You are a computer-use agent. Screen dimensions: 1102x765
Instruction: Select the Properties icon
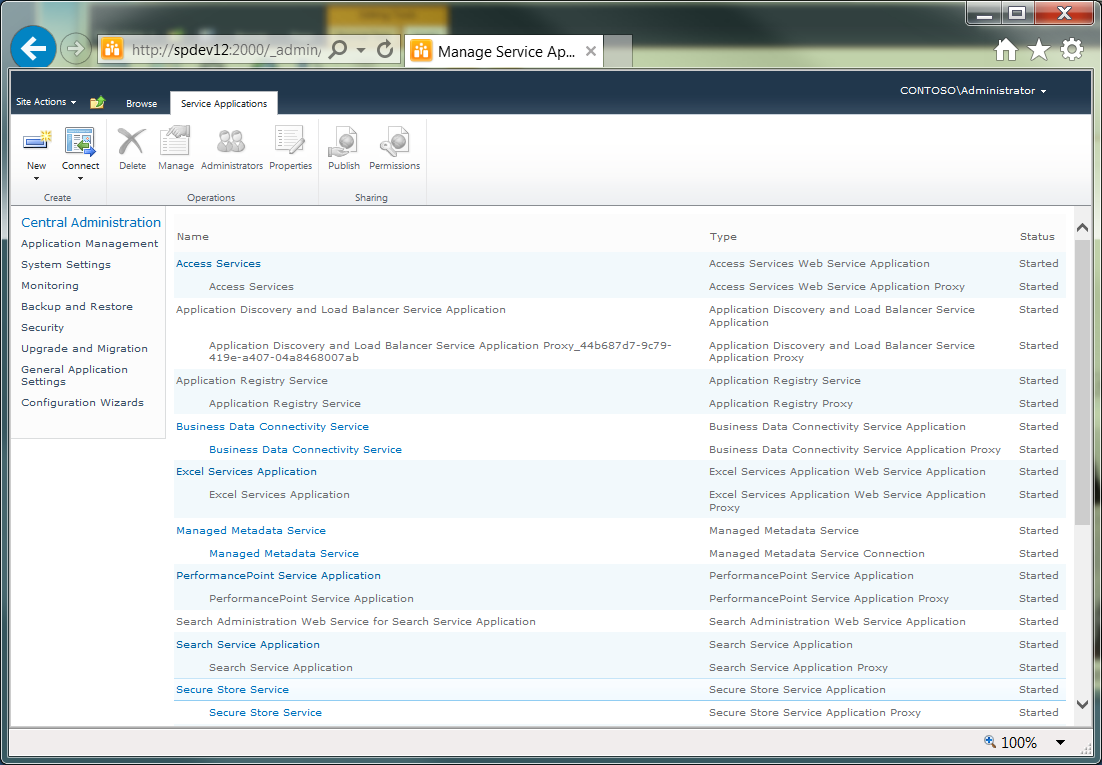point(290,148)
